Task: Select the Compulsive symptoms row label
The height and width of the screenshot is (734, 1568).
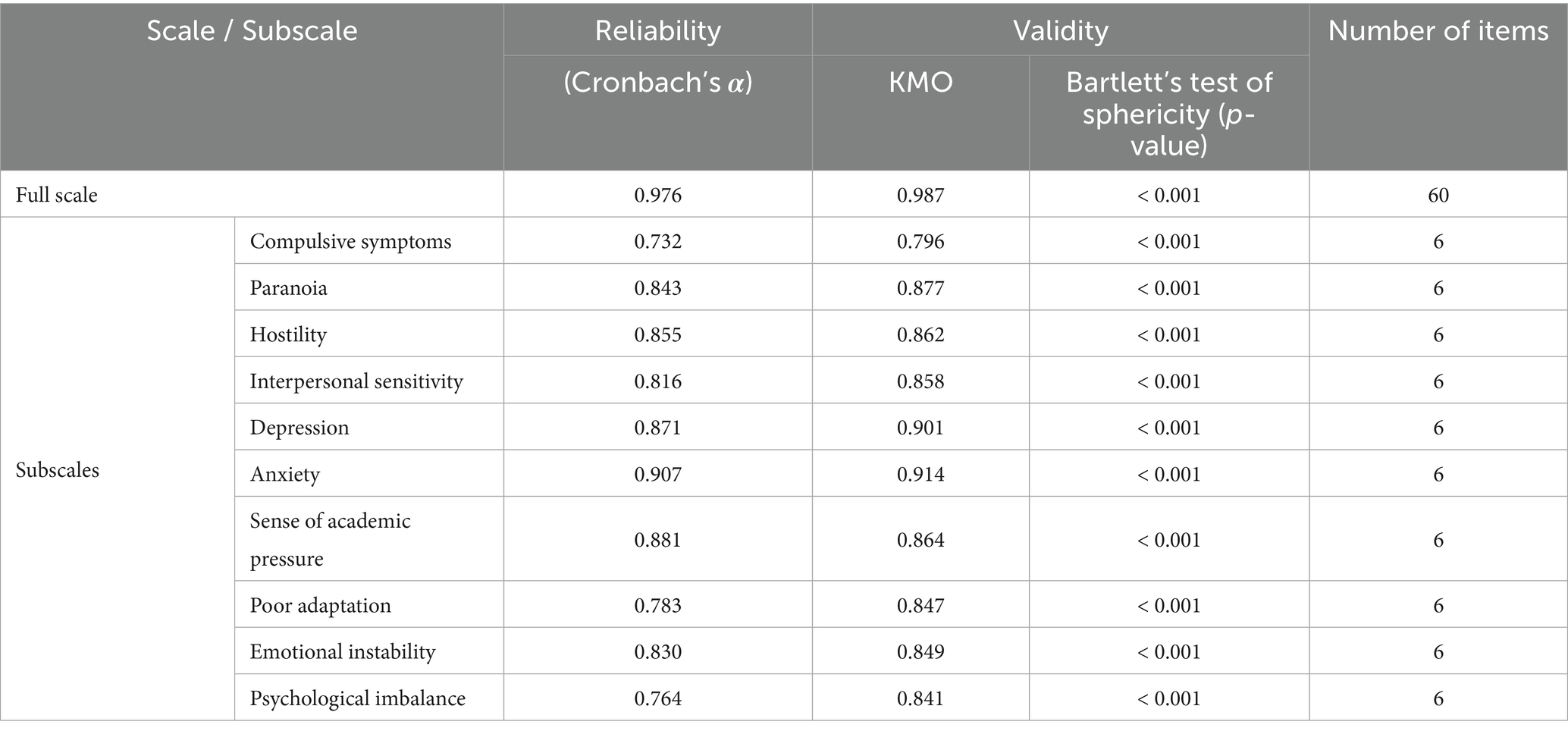Action: point(350,241)
